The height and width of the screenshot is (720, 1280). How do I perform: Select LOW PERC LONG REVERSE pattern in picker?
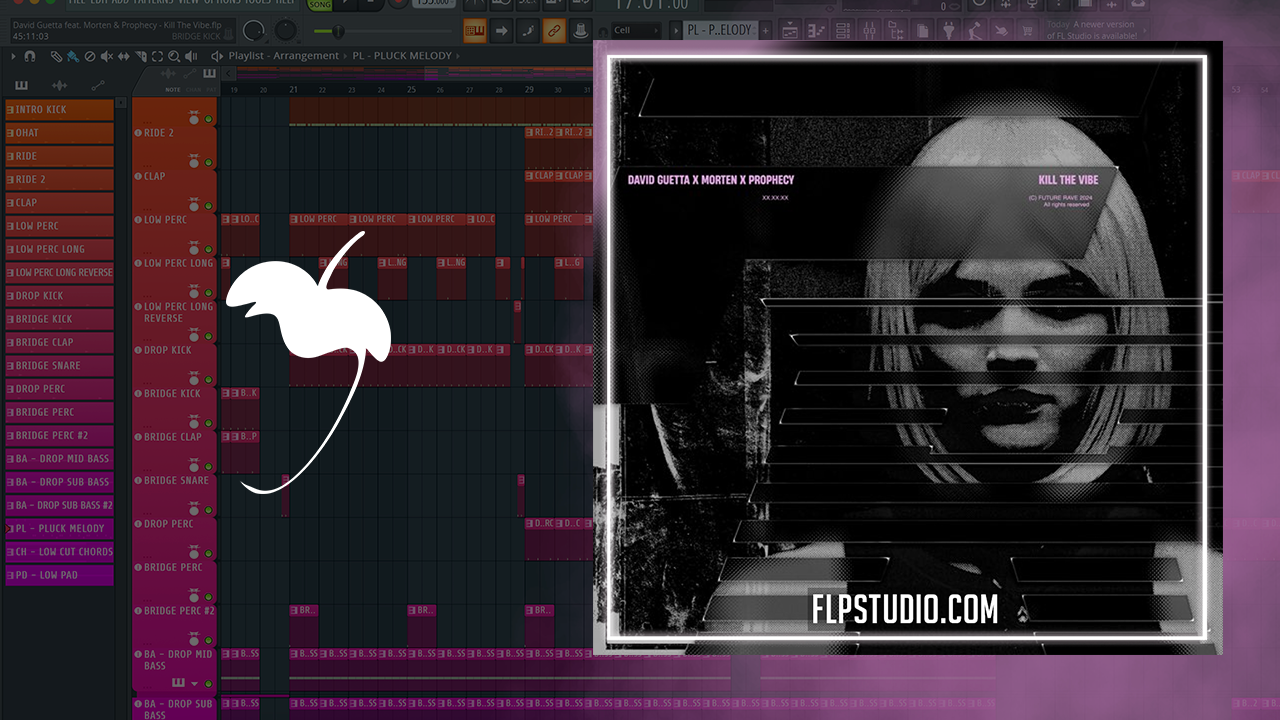click(x=59, y=272)
